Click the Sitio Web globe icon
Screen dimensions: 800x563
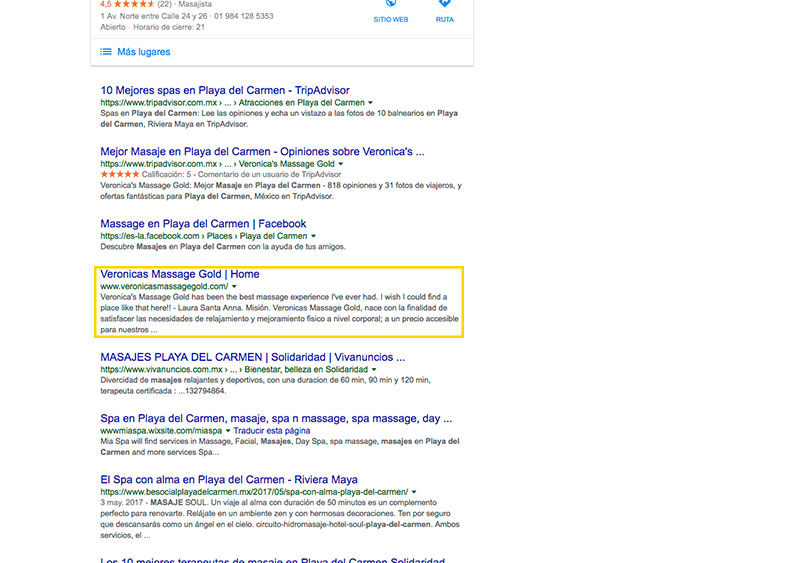click(x=390, y=4)
